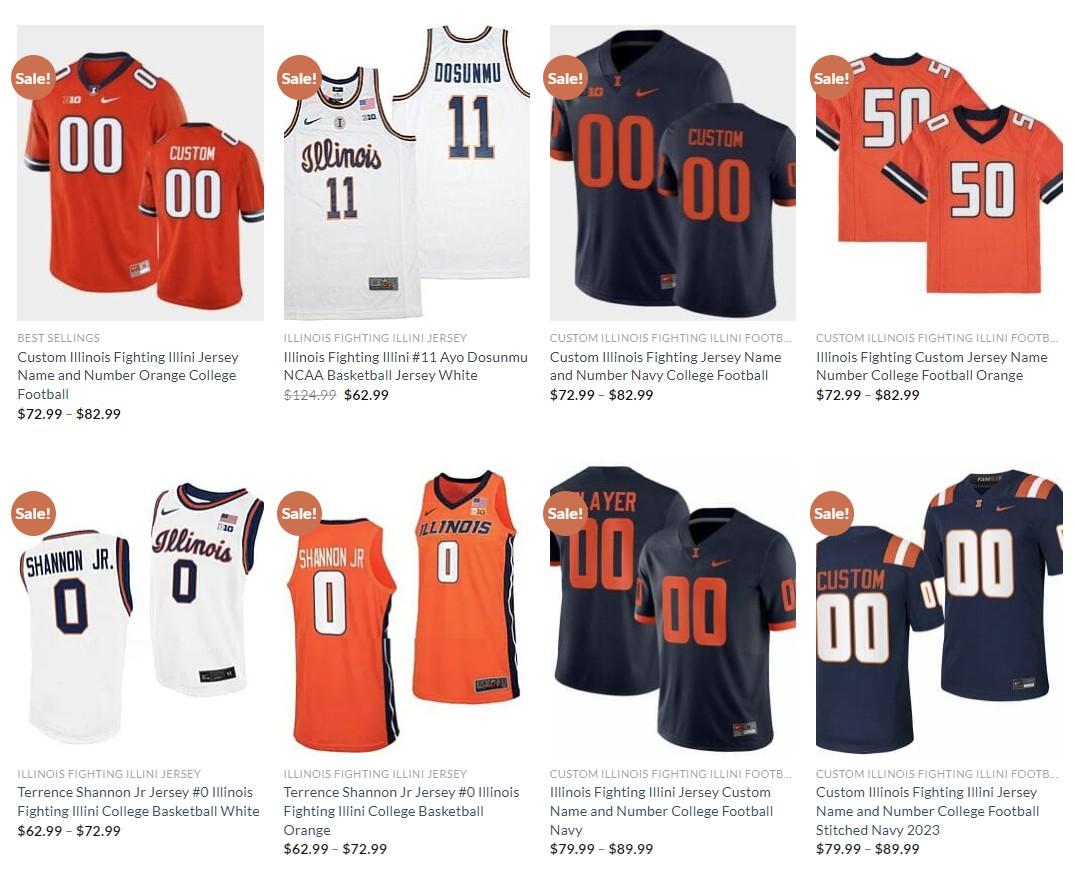Click the Sale badge on navy Player jersey
Screen dimensions: 1075x881
(566, 513)
